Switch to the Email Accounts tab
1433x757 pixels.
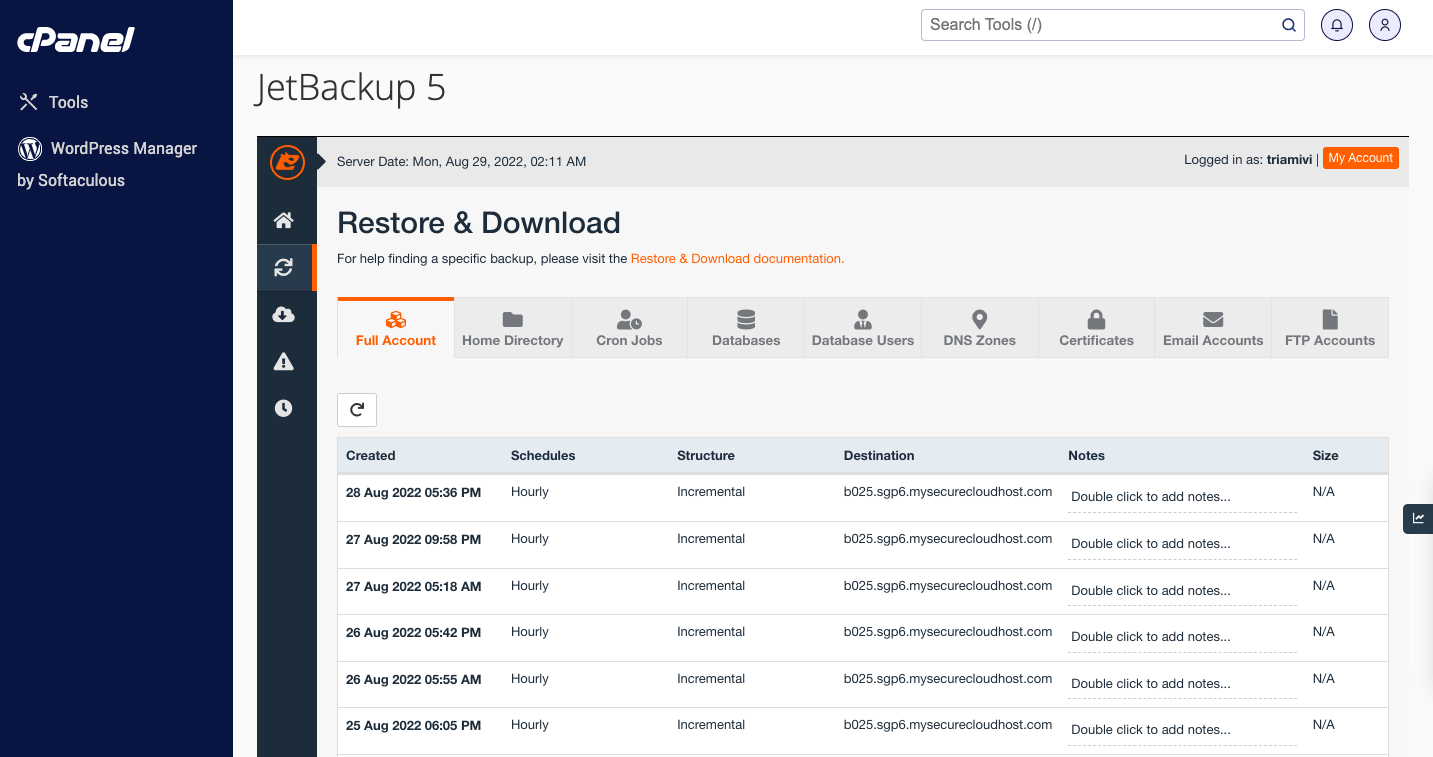1213,328
